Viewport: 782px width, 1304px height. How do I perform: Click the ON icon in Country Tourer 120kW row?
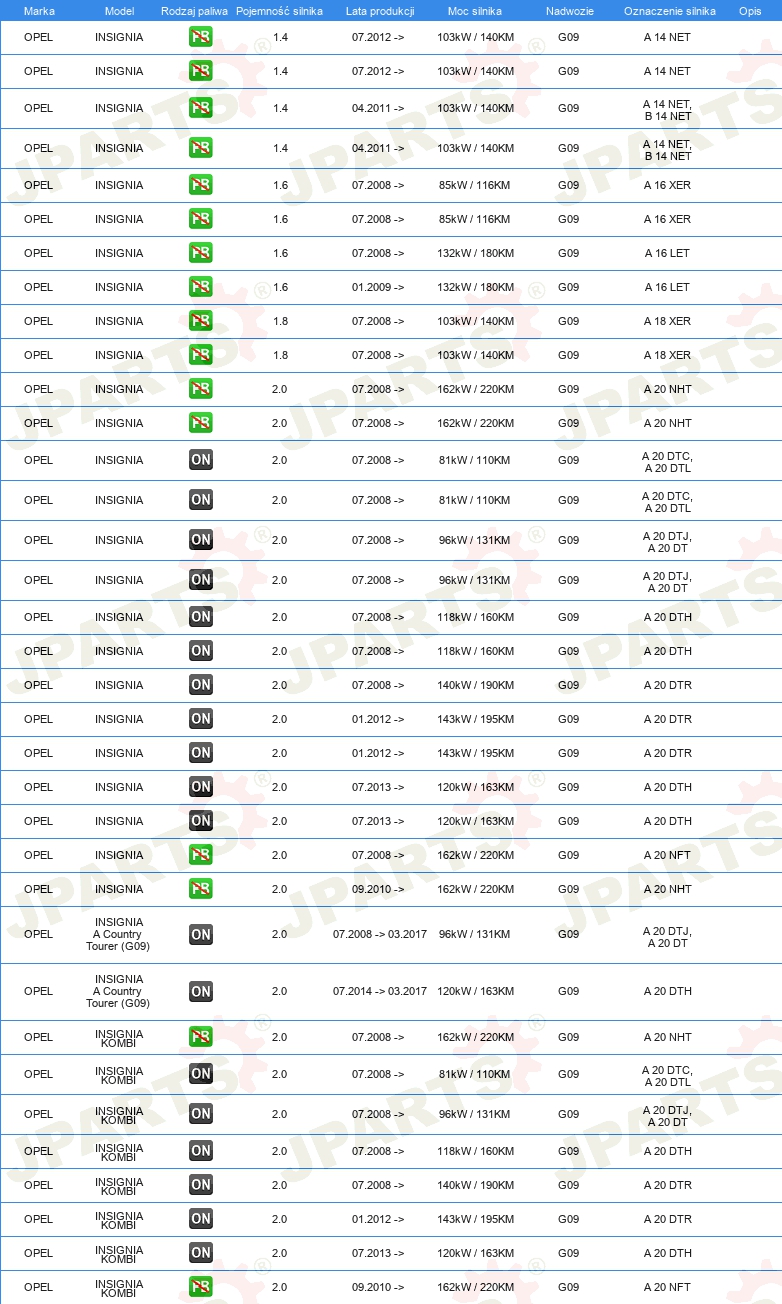point(201,992)
